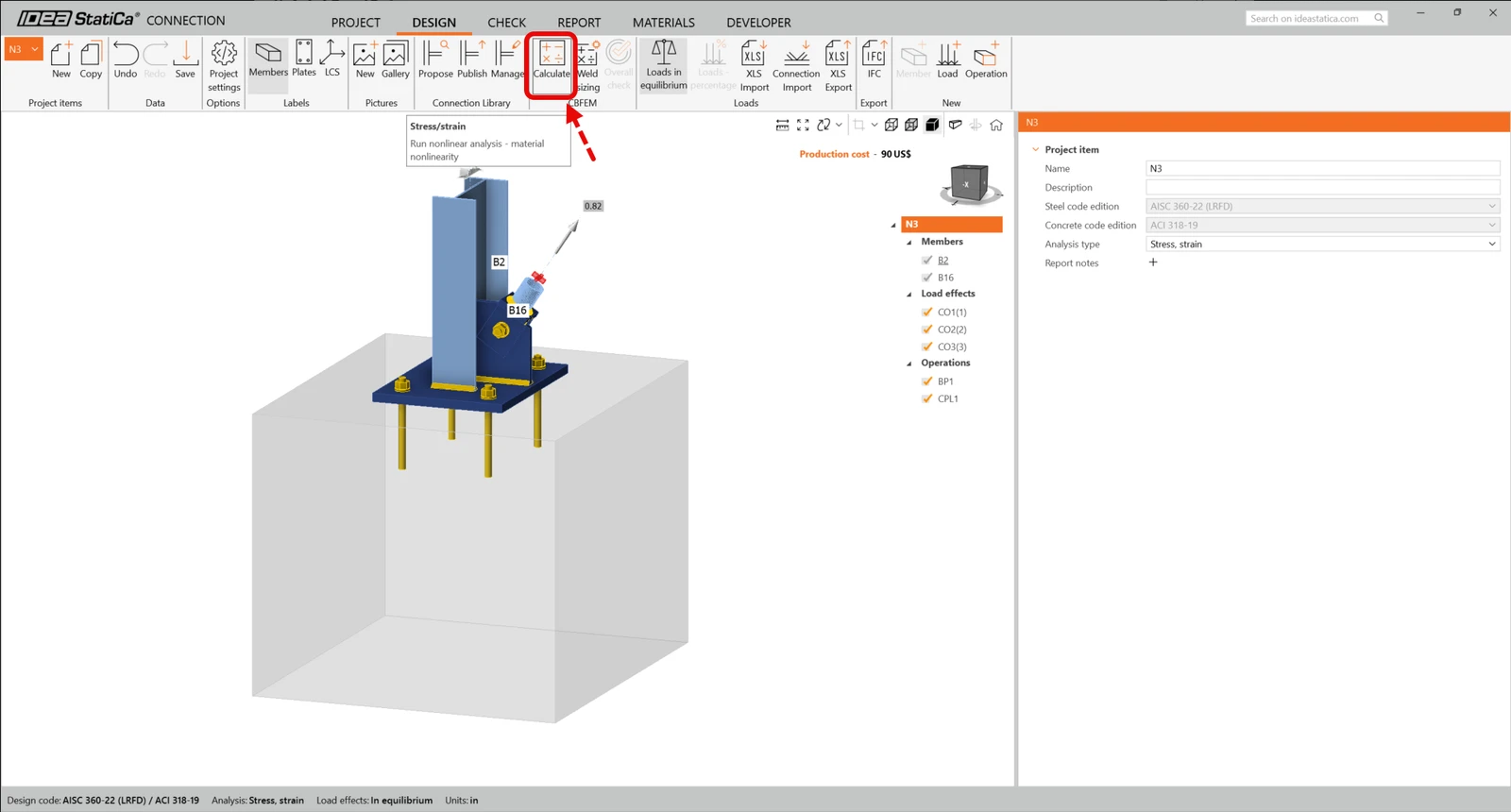This screenshot has height=812, width=1511.
Task: Open the picture Gallery
Action: (396, 59)
